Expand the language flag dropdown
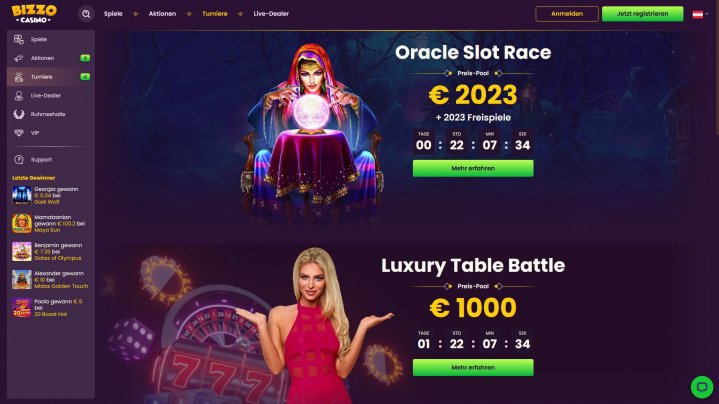 [x=700, y=14]
